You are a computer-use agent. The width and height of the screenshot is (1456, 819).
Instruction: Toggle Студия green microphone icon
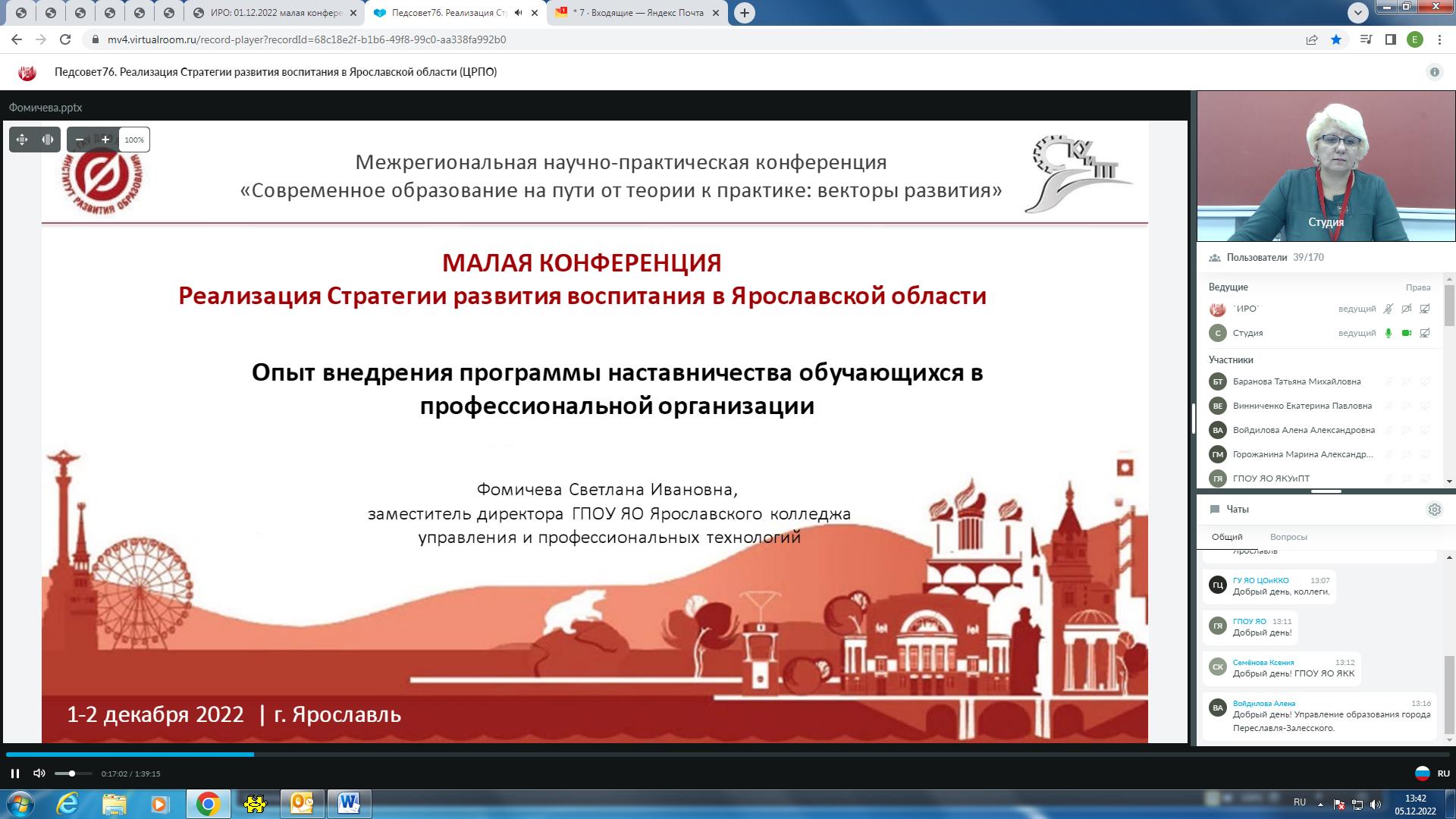click(x=1389, y=333)
